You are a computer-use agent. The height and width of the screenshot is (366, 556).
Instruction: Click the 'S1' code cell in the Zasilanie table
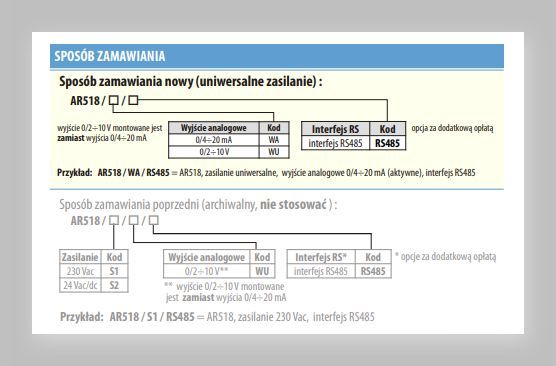tap(114, 271)
